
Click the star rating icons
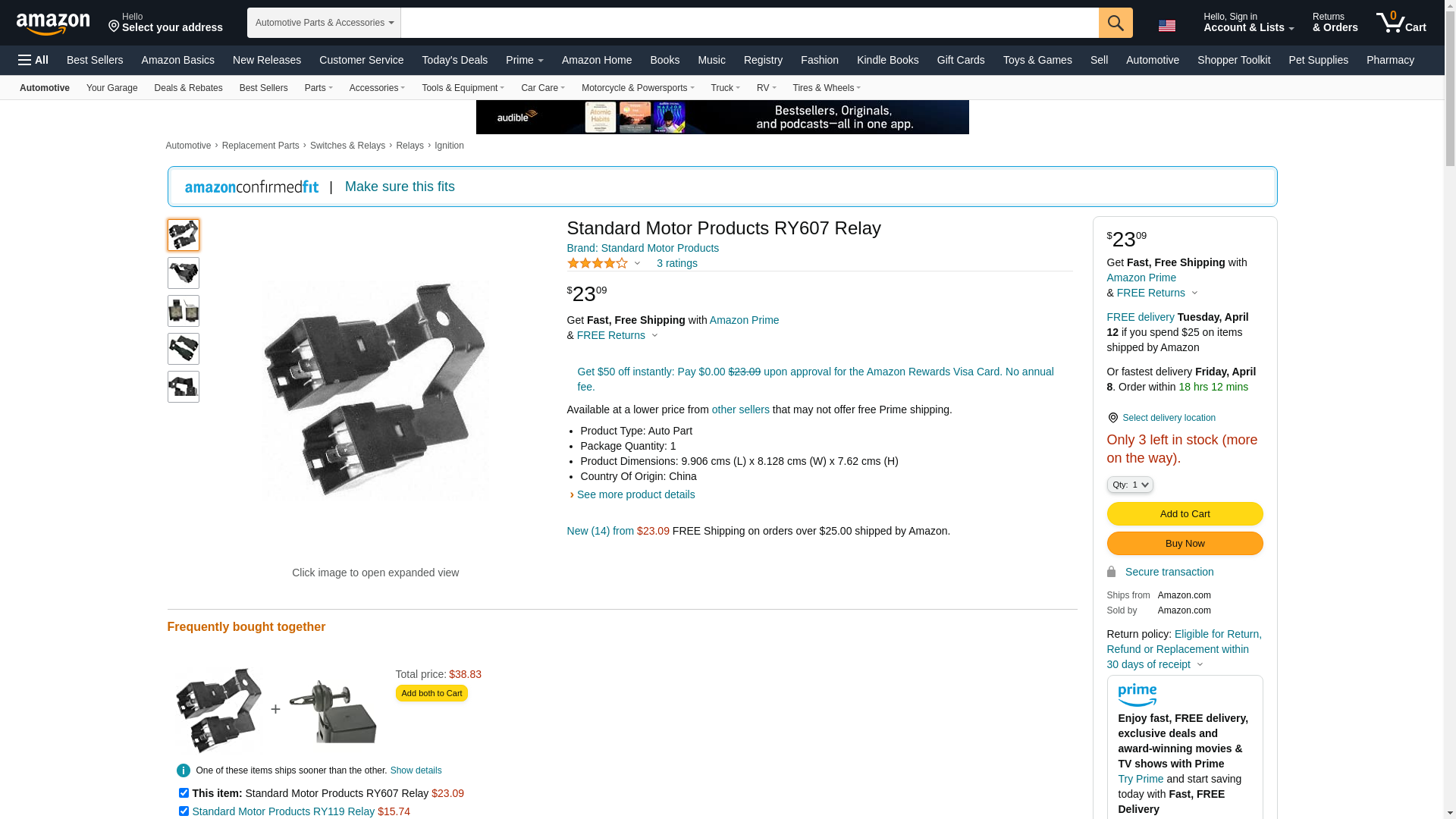(x=598, y=263)
